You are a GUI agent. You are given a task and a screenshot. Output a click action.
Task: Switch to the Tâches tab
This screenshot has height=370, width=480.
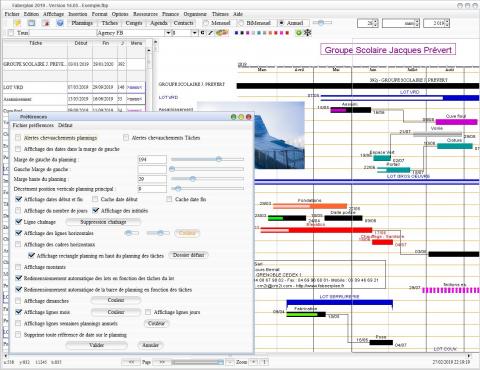pos(110,23)
